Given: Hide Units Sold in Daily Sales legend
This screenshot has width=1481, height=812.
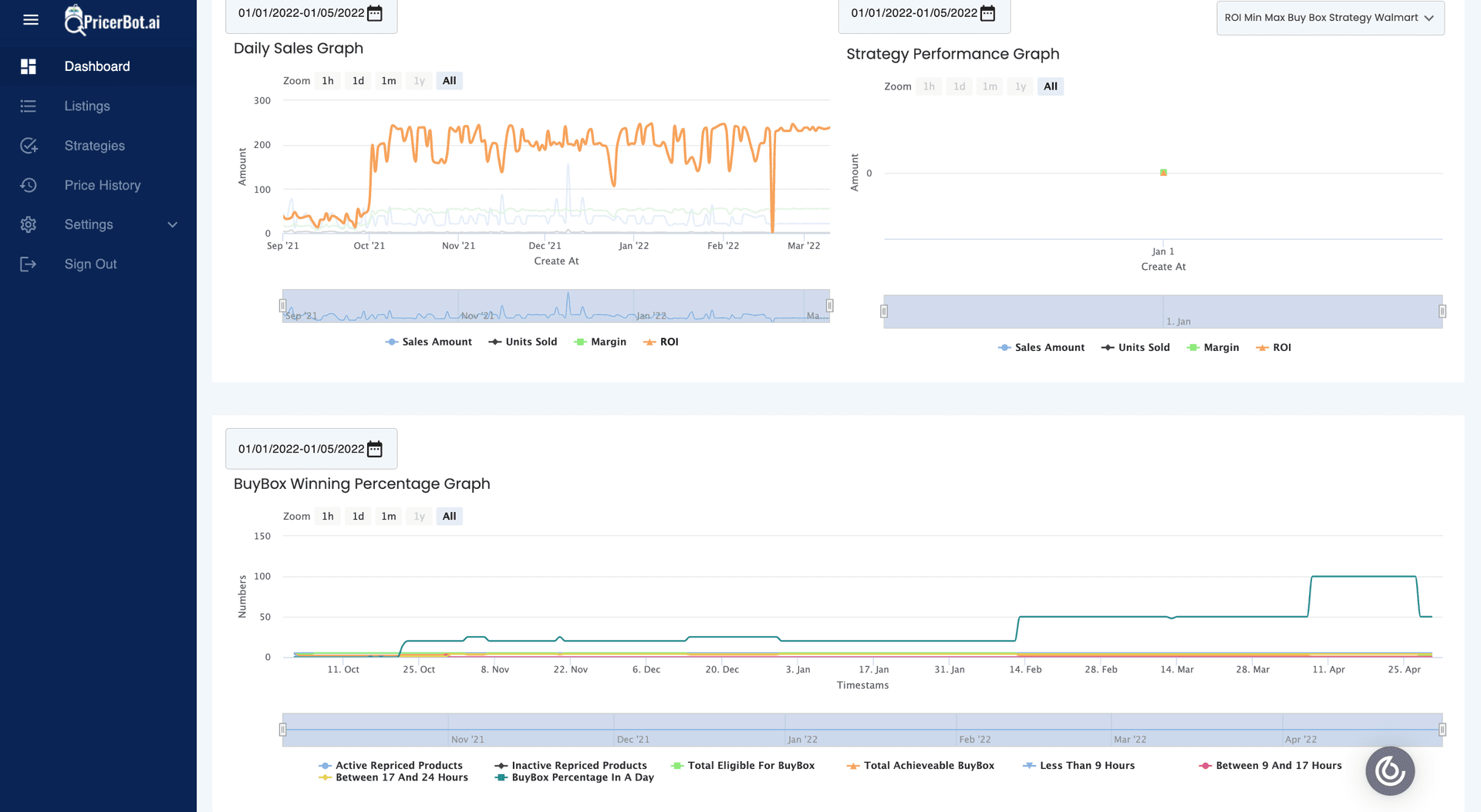Looking at the screenshot, I should pyautogui.click(x=523, y=342).
